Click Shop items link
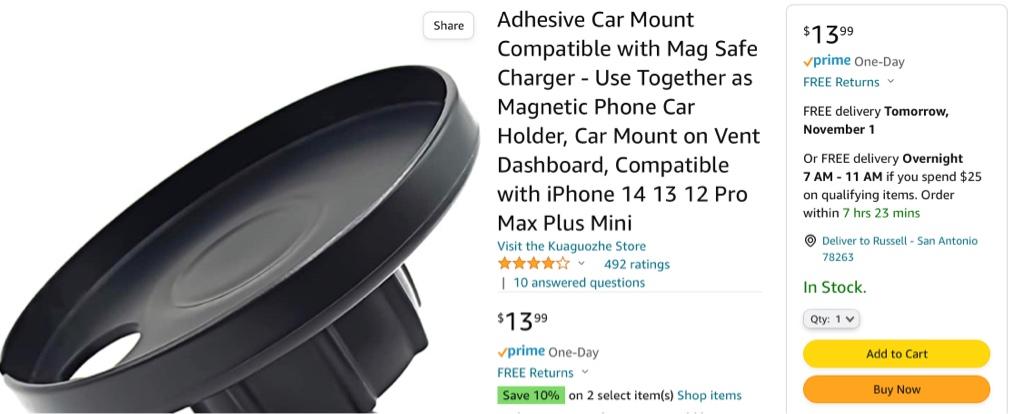 click(709, 396)
